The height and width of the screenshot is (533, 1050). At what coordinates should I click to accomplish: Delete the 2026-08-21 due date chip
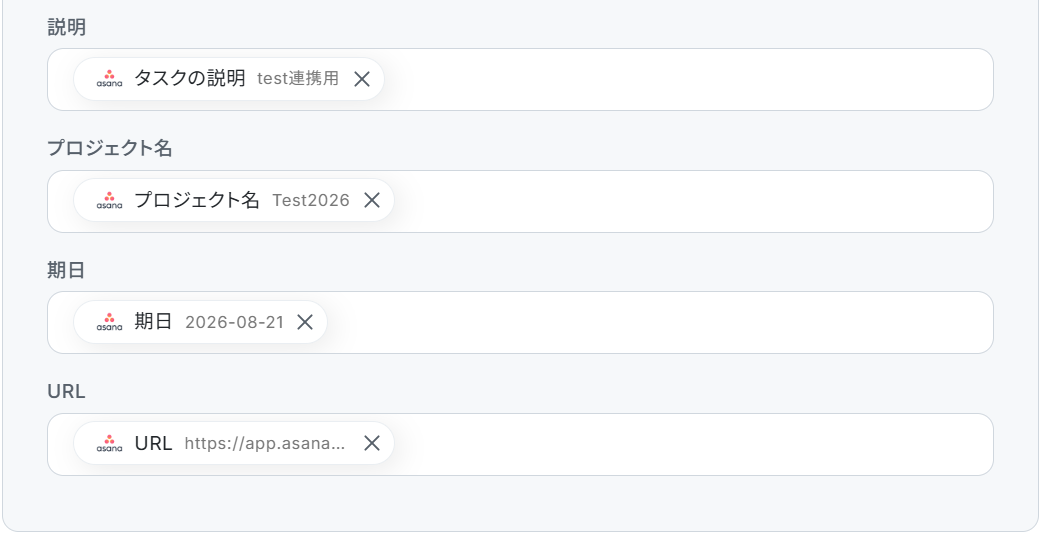(x=305, y=322)
